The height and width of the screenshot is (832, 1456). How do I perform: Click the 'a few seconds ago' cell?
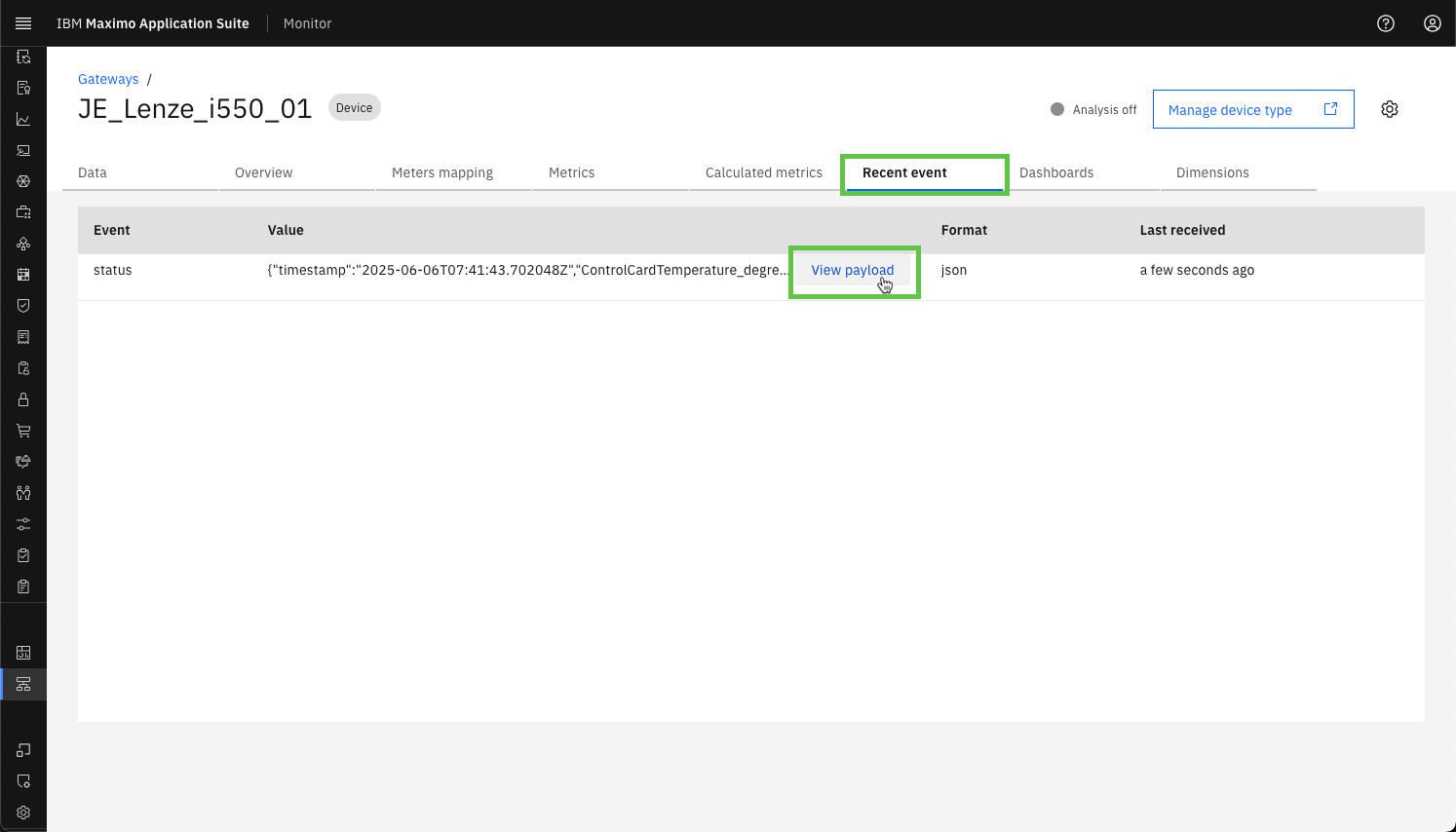[x=1197, y=270]
